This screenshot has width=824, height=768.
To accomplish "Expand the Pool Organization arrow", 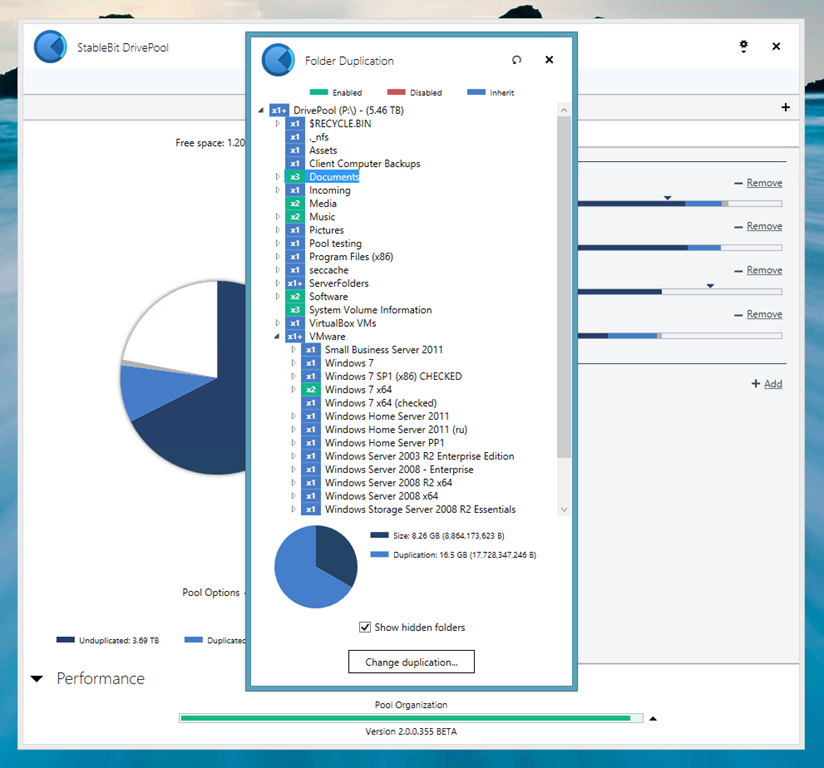I will point(653,719).
